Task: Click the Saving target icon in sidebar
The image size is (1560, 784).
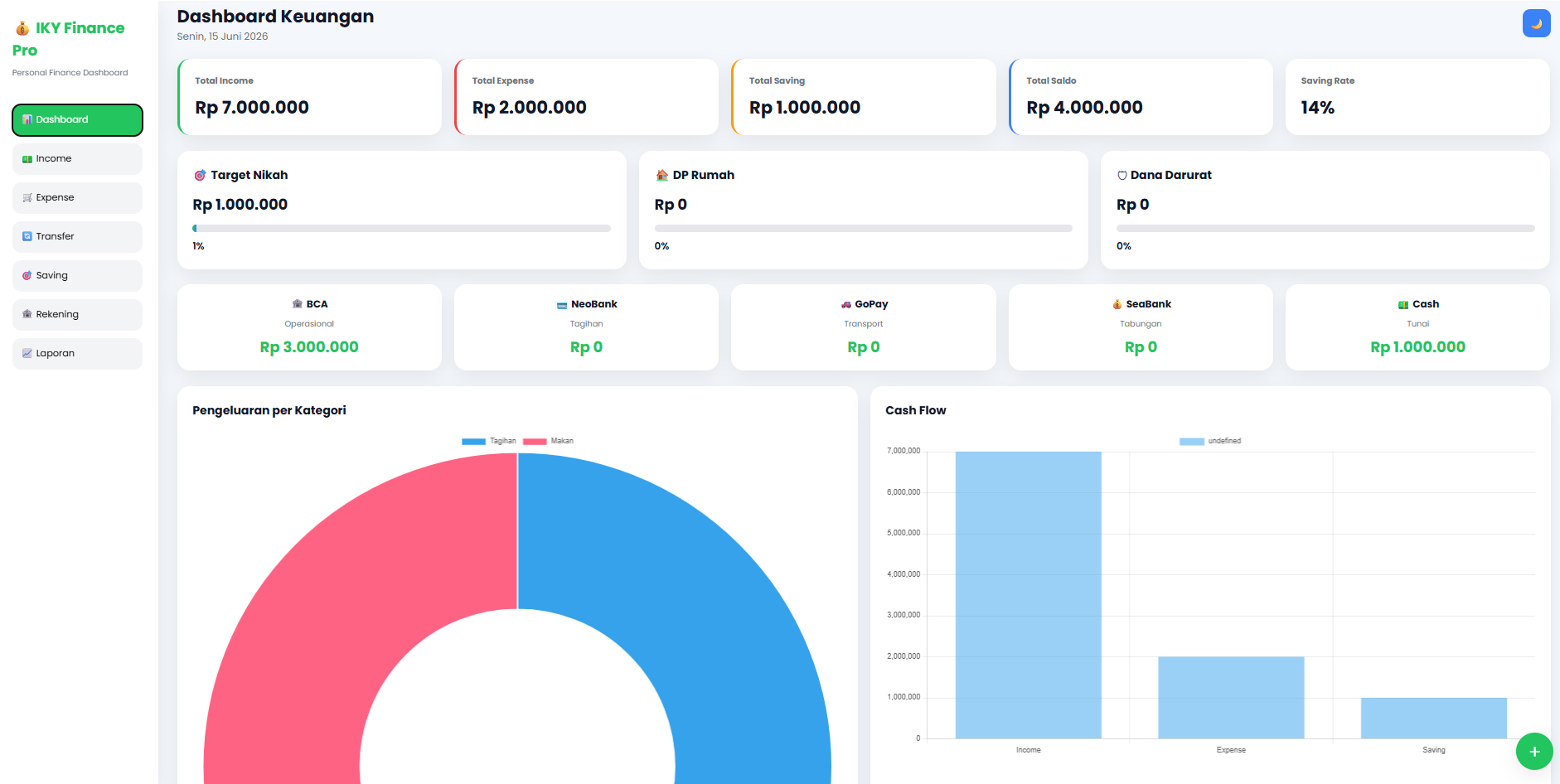Action: click(x=27, y=275)
